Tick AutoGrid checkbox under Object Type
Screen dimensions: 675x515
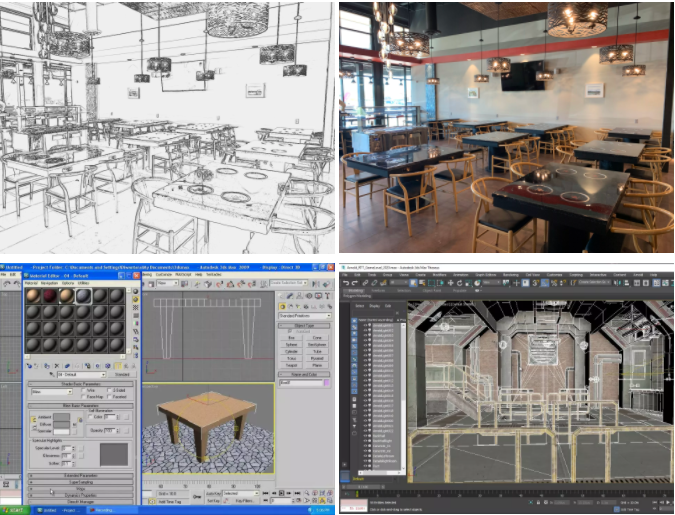point(290,332)
